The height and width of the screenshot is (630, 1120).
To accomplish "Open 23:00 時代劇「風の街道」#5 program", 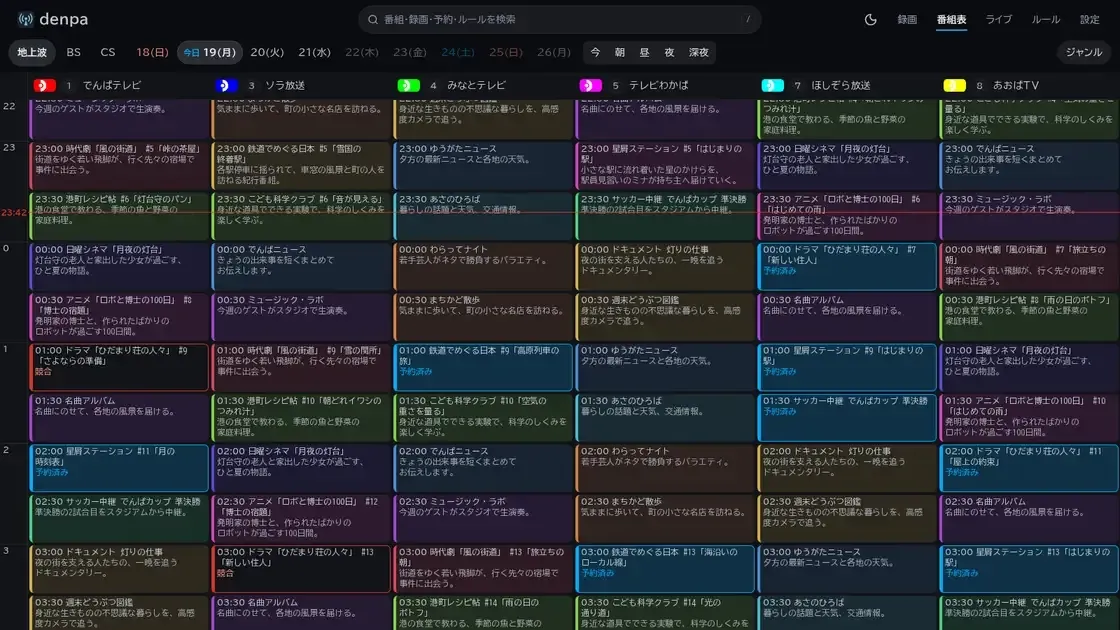I will click(119, 165).
